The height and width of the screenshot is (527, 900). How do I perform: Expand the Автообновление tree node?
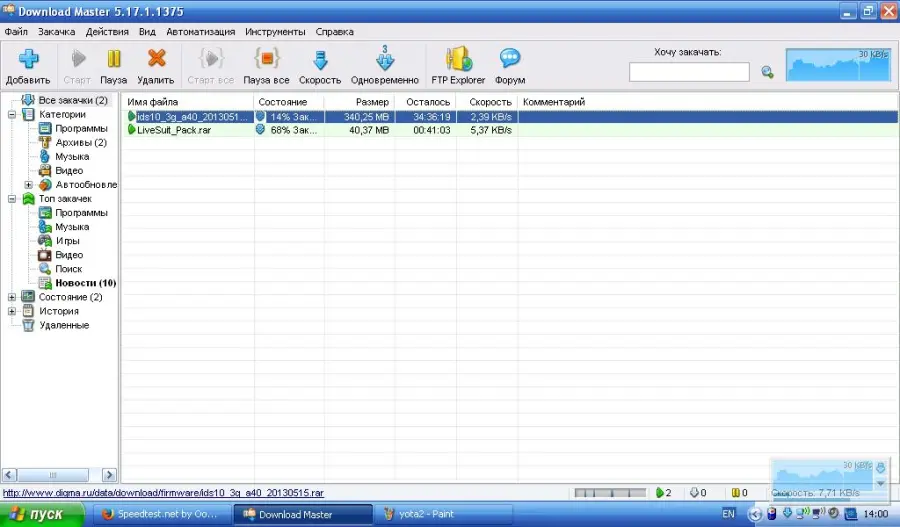point(28,185)
